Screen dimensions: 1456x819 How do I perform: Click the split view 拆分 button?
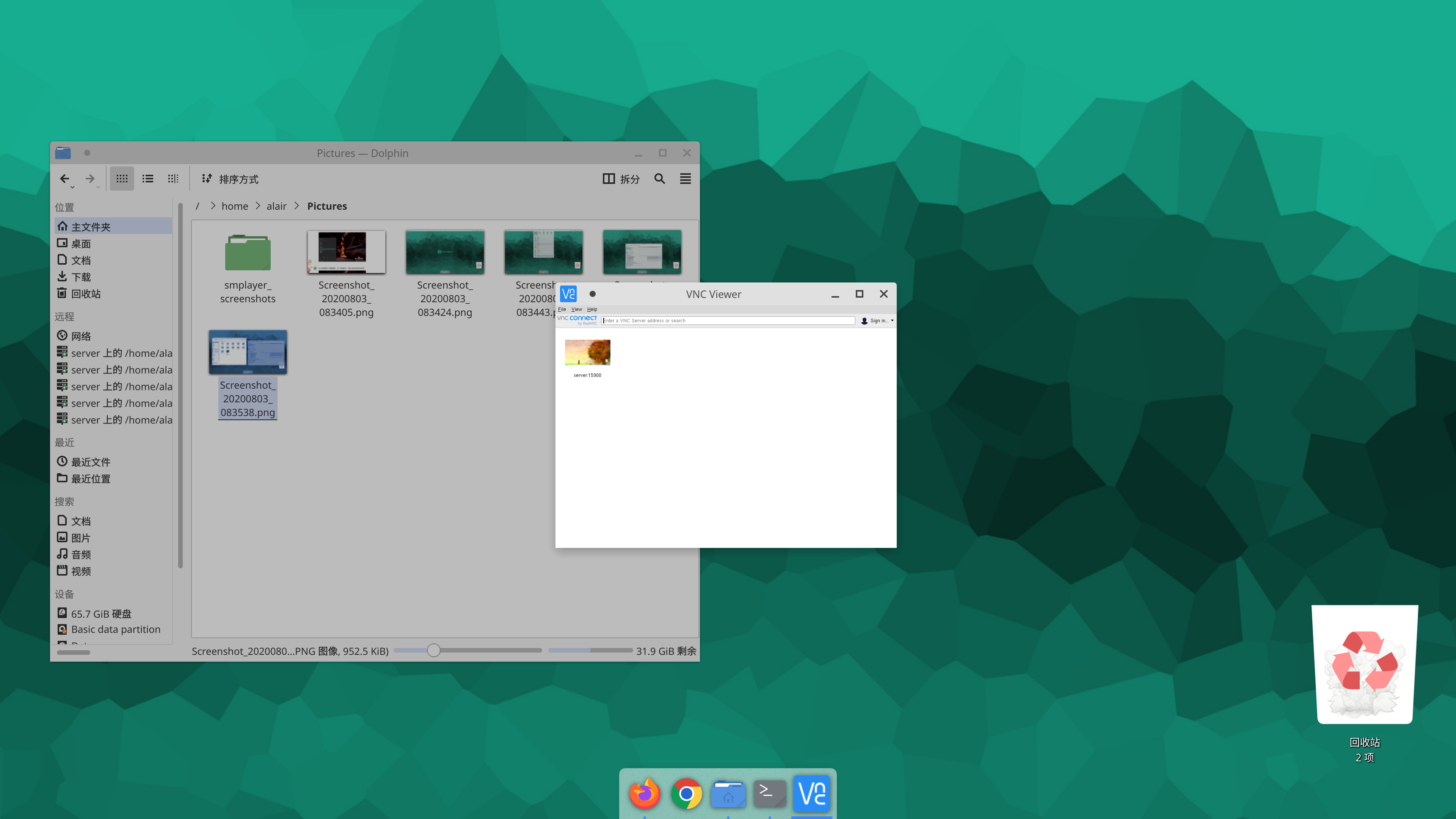621,179
